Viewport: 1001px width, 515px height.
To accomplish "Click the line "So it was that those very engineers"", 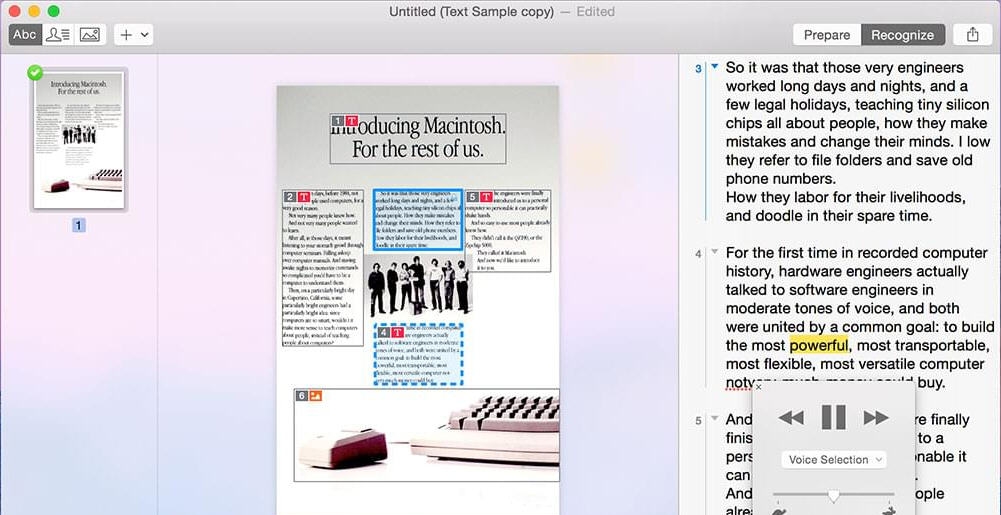I will click(845, 68).
